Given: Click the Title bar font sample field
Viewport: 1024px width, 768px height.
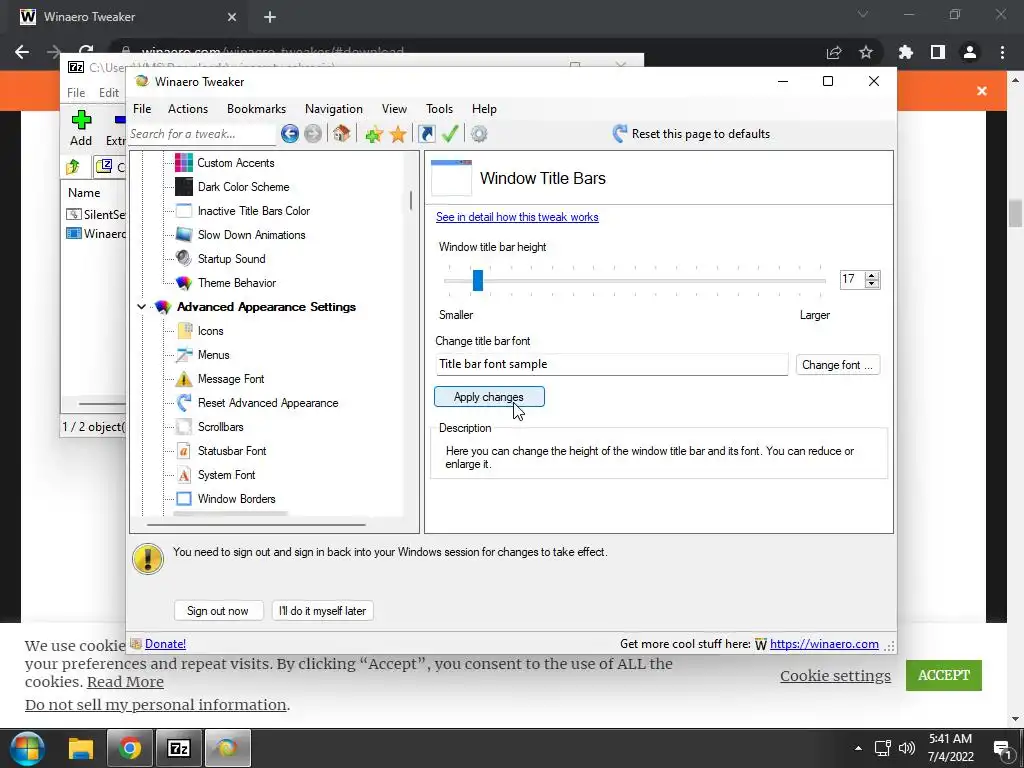Looking at the screenshot, I should pos(612,364).
